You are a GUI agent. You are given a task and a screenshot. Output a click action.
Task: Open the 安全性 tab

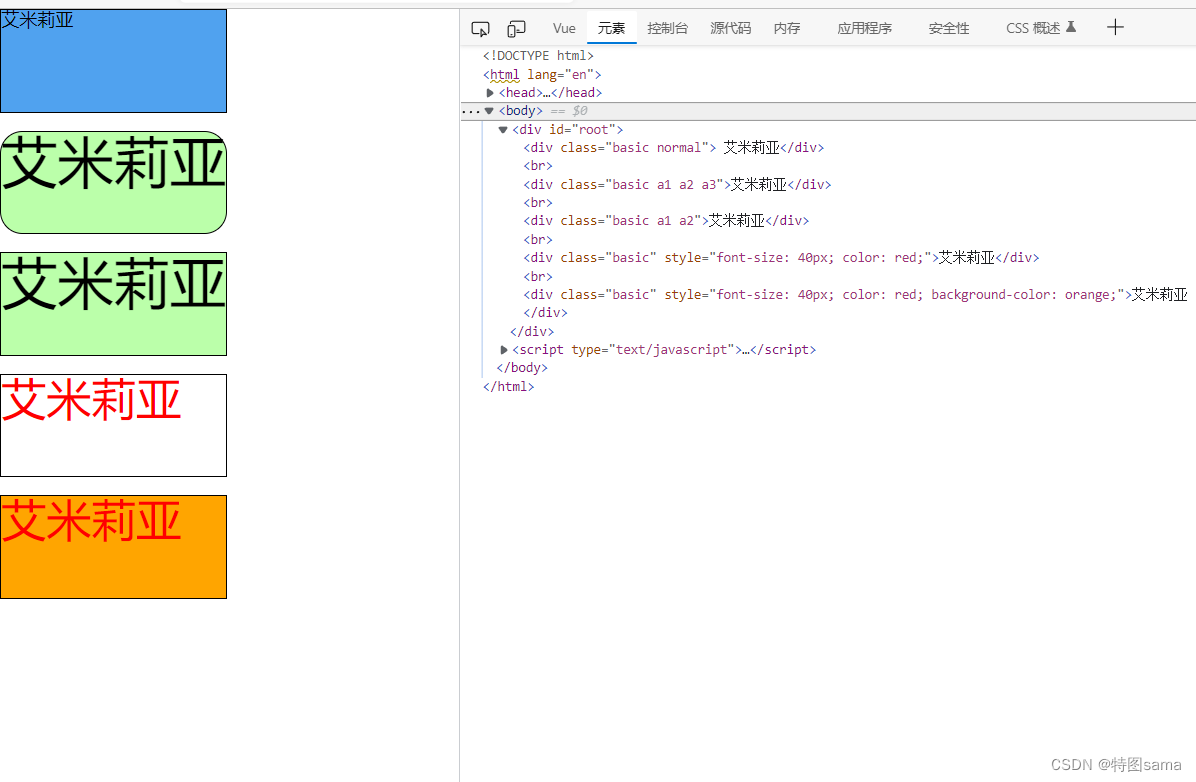(x=949, y=28)
